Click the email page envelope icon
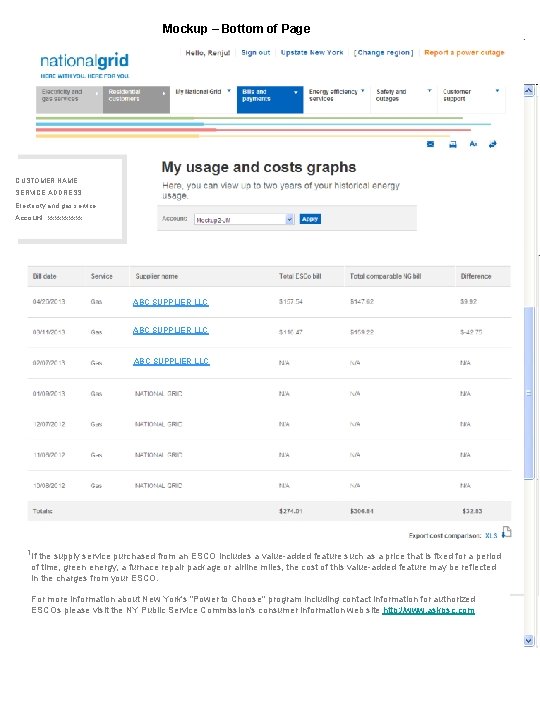Viewport: 540px width, 720px height. 430,144
